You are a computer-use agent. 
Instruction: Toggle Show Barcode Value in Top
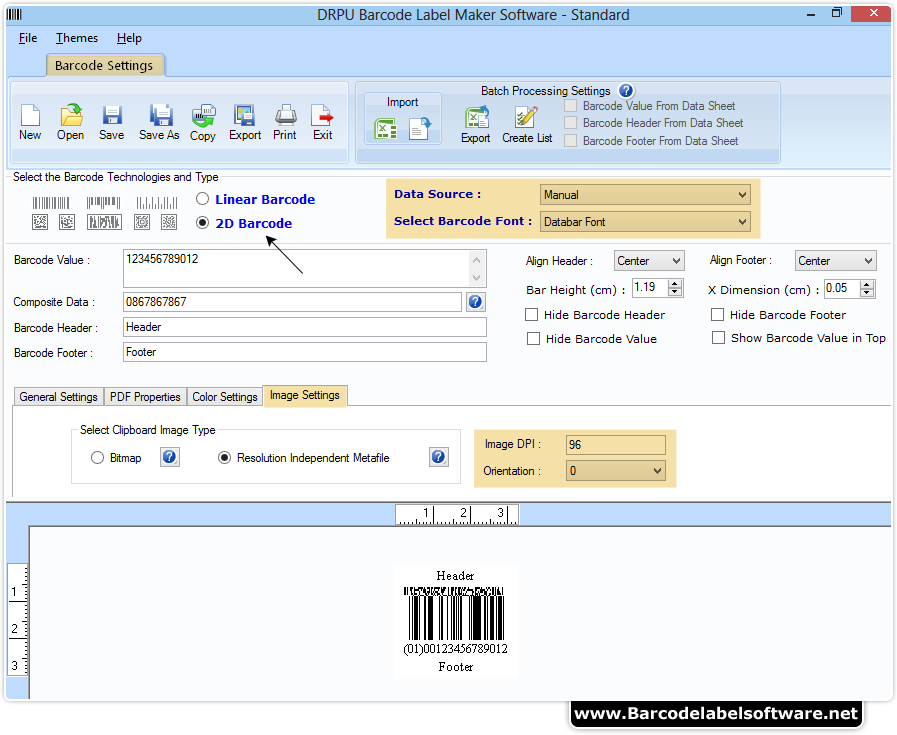coord(719,337)
